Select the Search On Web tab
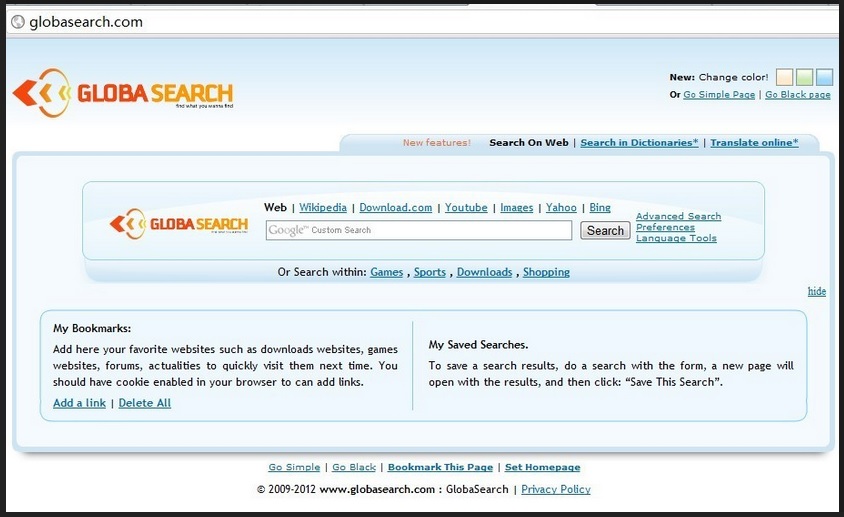This screenshot has height=517, width=844. (x=529, y=143)
